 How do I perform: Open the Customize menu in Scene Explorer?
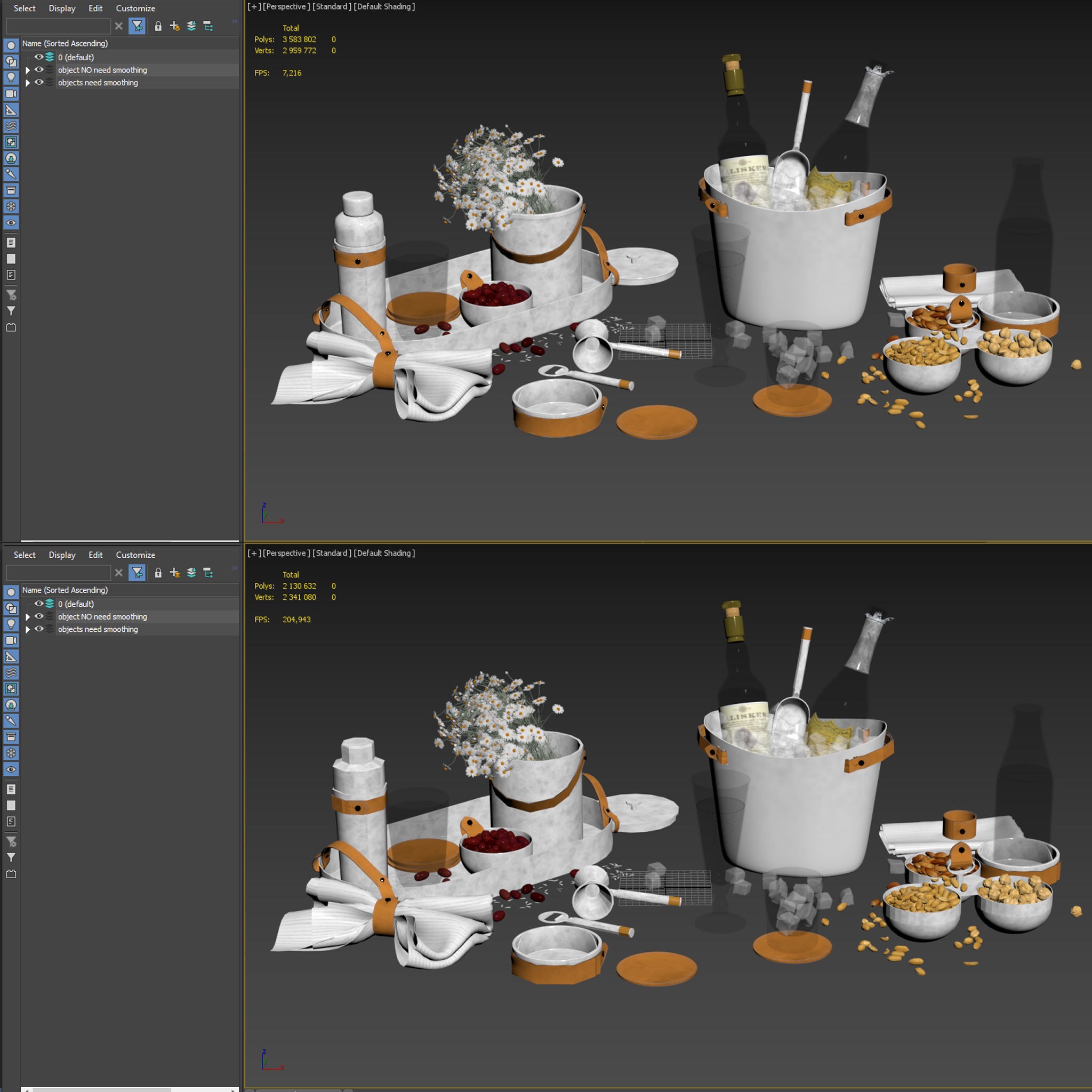(135, 8)
